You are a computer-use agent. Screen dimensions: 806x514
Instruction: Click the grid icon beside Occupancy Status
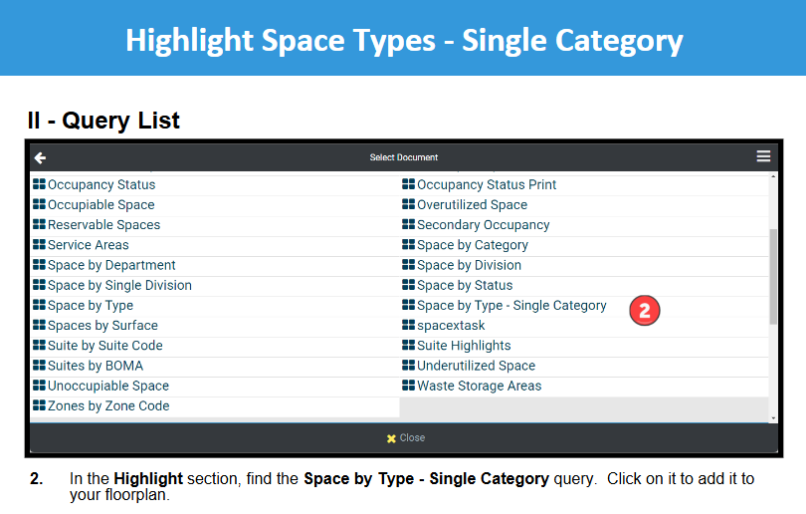(x=39, y=184)
